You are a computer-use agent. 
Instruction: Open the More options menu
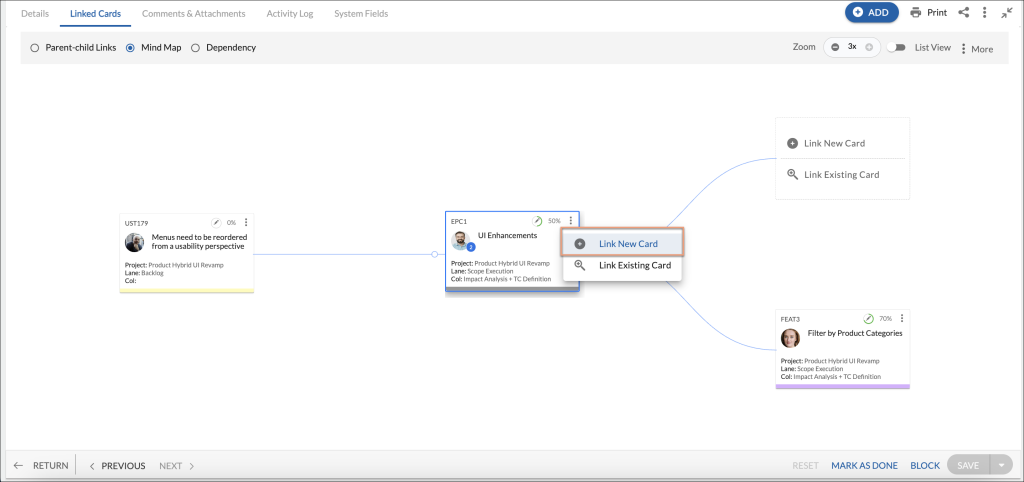[977, 48]
